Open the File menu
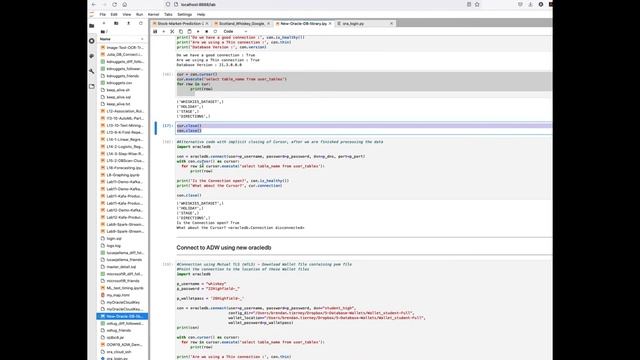Screen dimensions: 640x360 102,14
